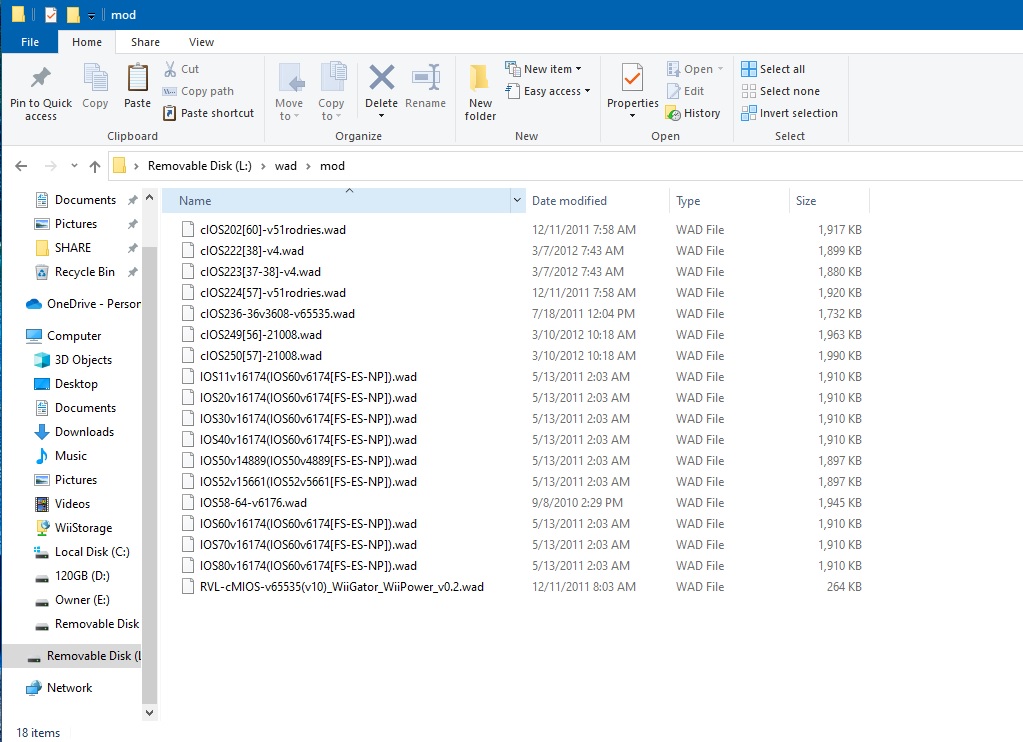Sort by Date modified column
This screenshot has height=742, width=1023.
coord(597,200)
